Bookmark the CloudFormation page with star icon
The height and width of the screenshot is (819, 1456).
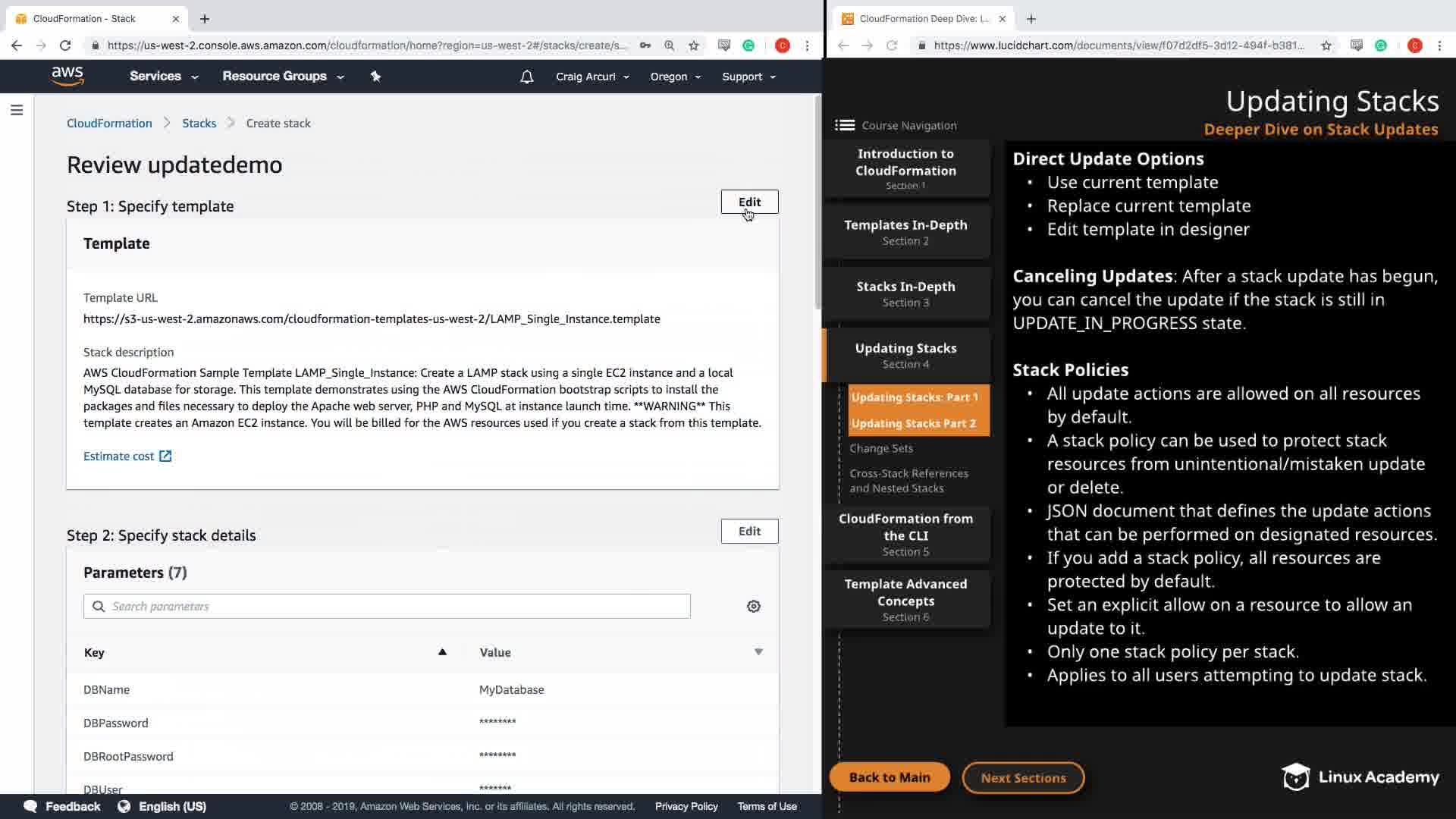coord(693,45)
